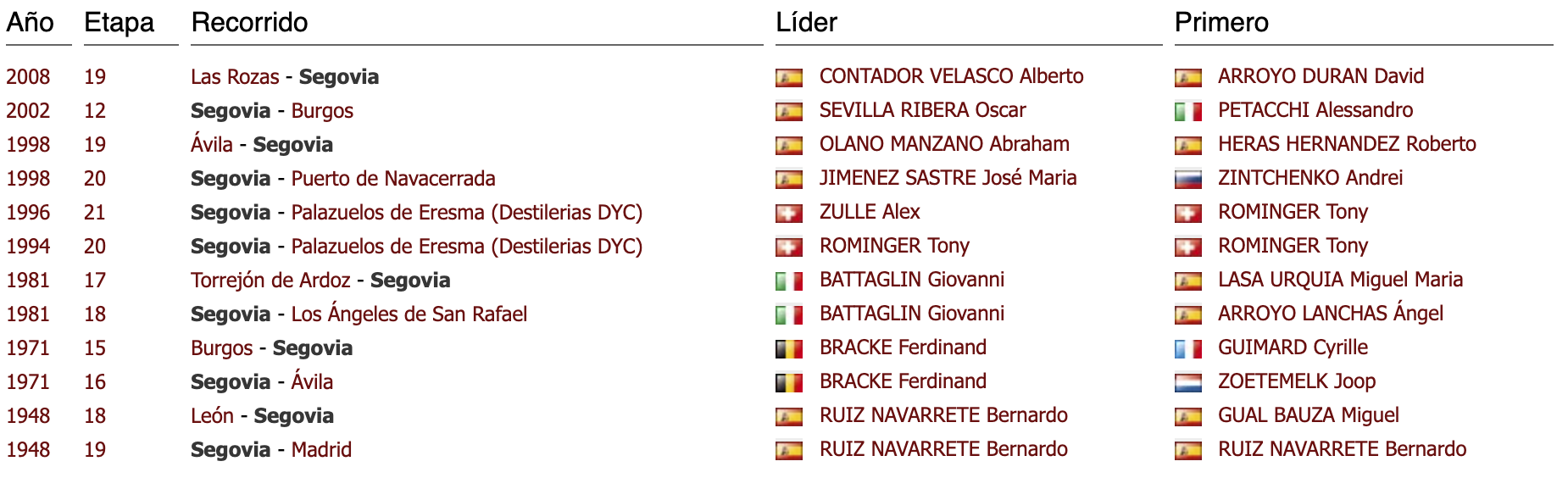Open rider SEVILLA RIBERA Oscar's page
The image size is (1568, 478).
click(922, 110)
